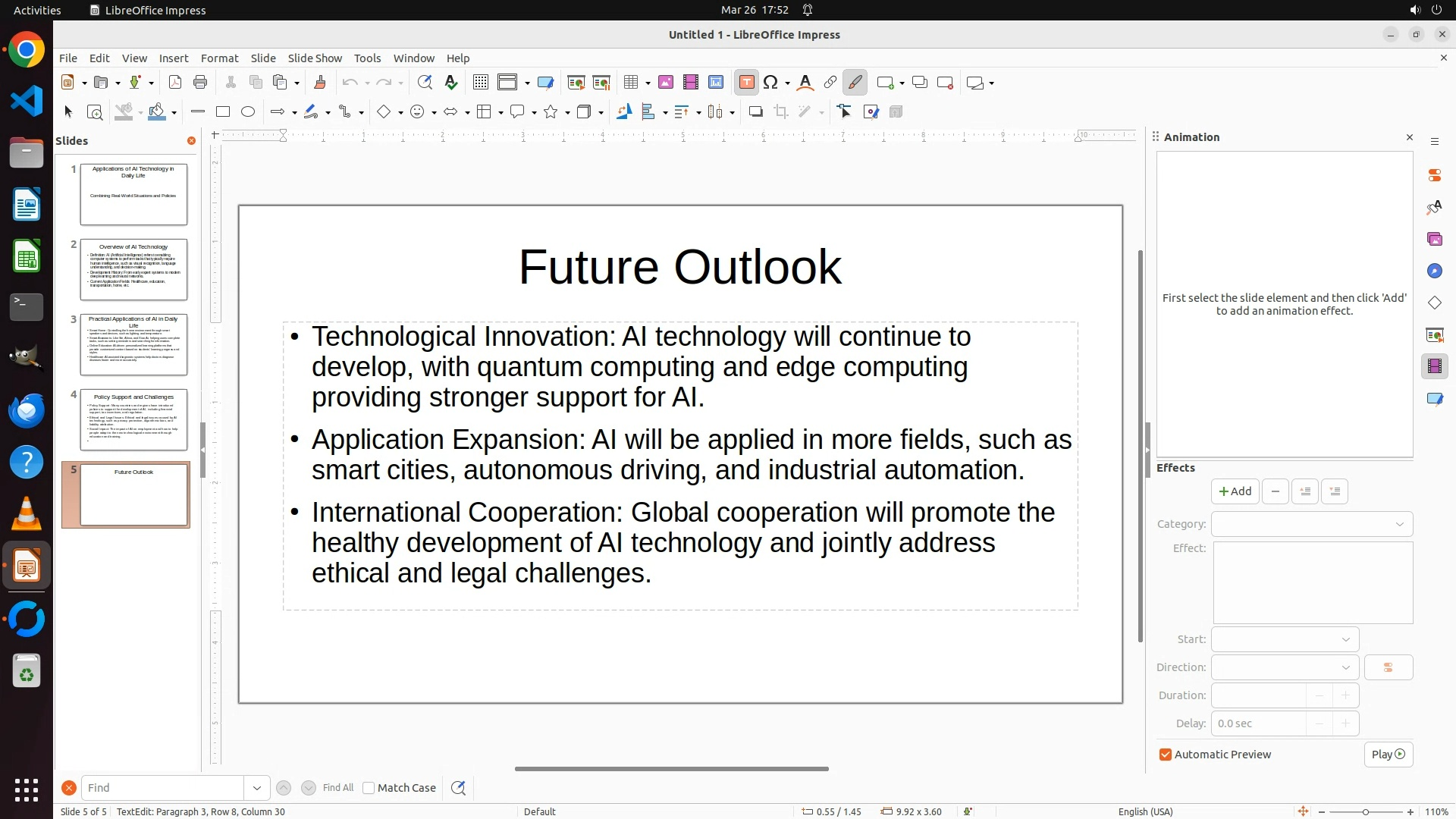Select the Rectangle drawing tool

click(223, 112)
